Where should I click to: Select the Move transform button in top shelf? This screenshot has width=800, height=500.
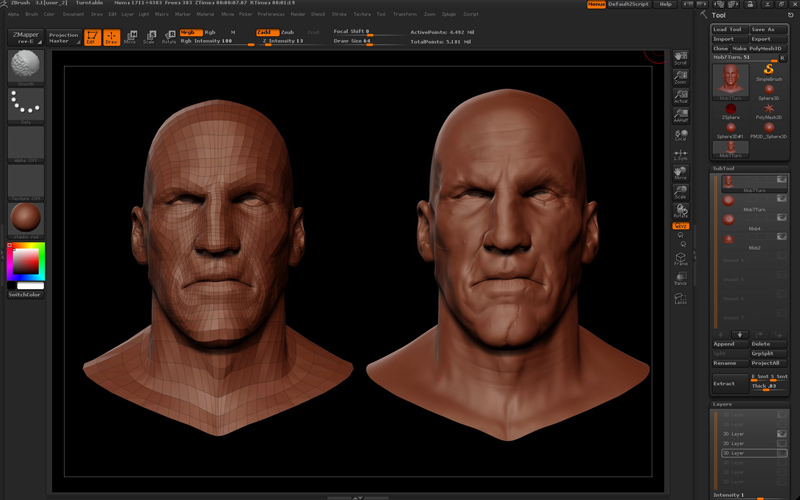(131, 37)
